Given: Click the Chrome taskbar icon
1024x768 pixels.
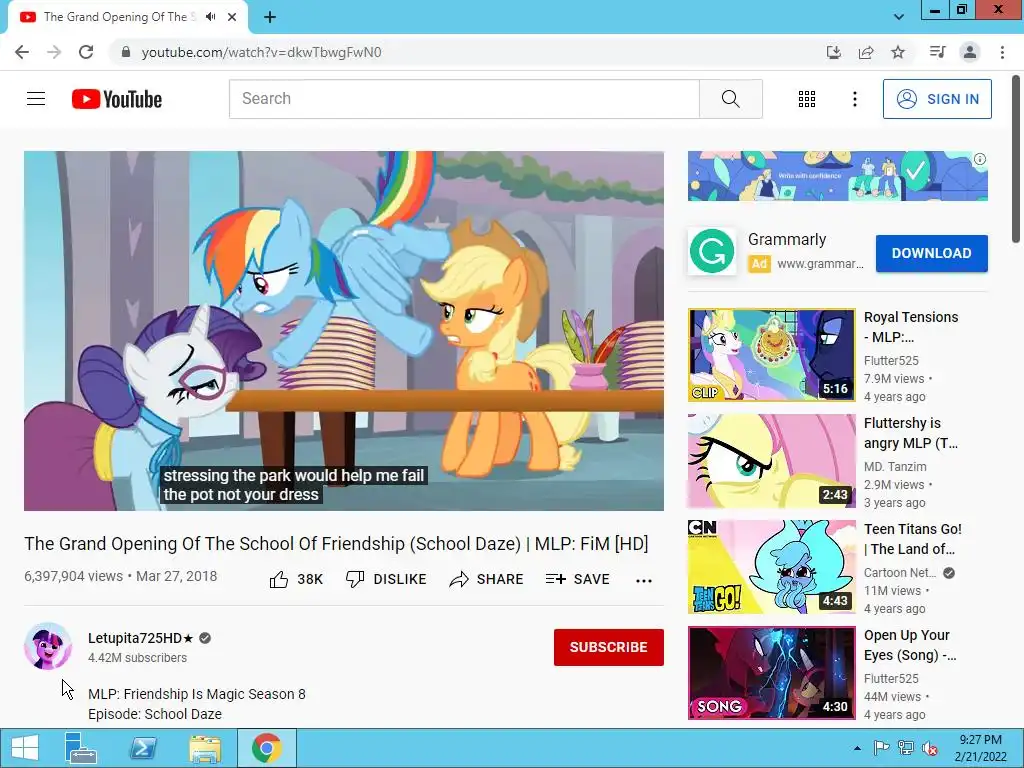Looking at the screenshot, I should (x=266, y=748).
